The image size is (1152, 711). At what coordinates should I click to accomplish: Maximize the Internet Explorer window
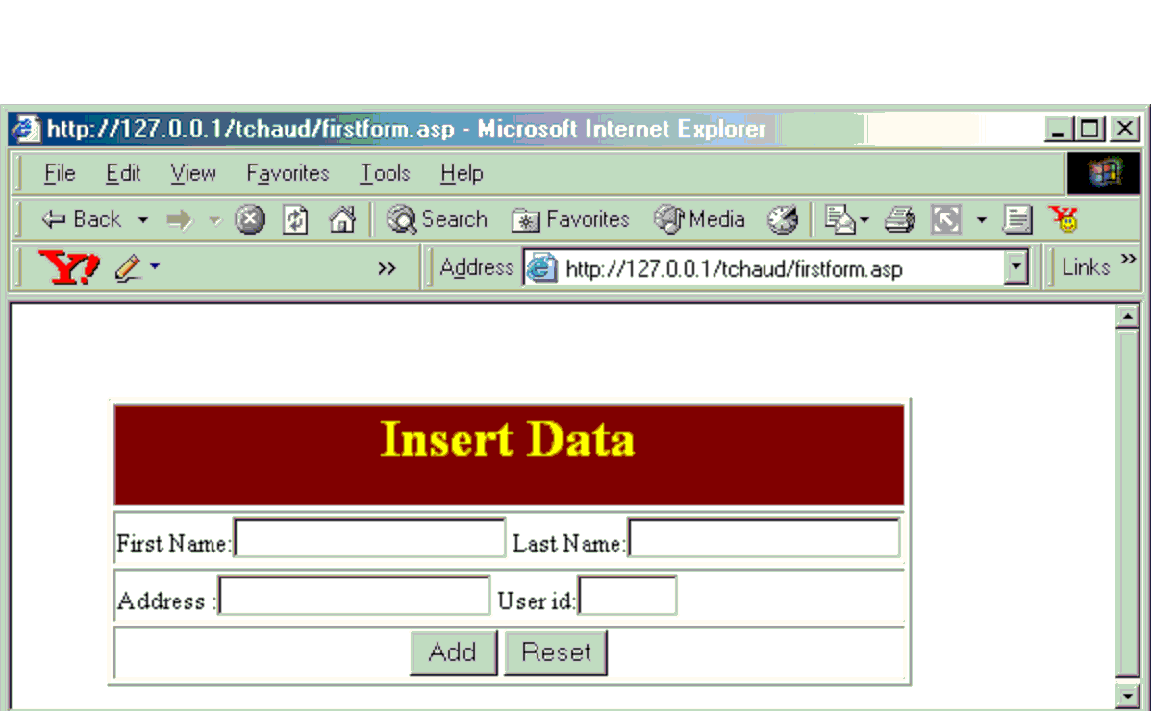[1090, 129]
